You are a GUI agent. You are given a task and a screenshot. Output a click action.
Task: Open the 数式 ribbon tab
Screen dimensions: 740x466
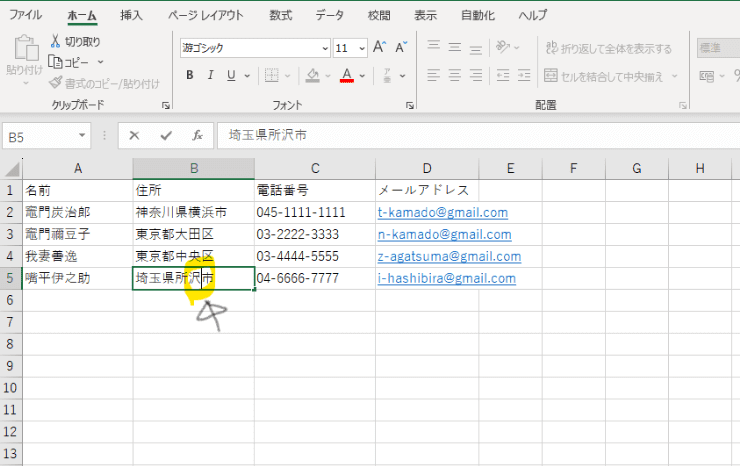coord(281,15)
